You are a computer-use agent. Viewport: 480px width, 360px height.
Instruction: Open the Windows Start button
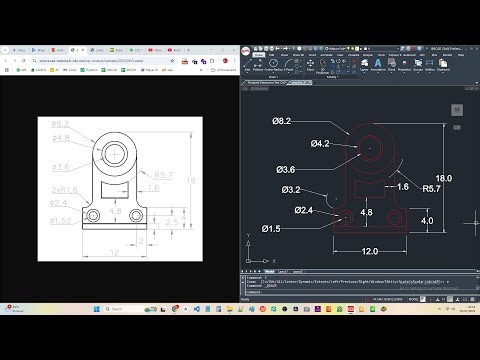(x=97, y=309)
